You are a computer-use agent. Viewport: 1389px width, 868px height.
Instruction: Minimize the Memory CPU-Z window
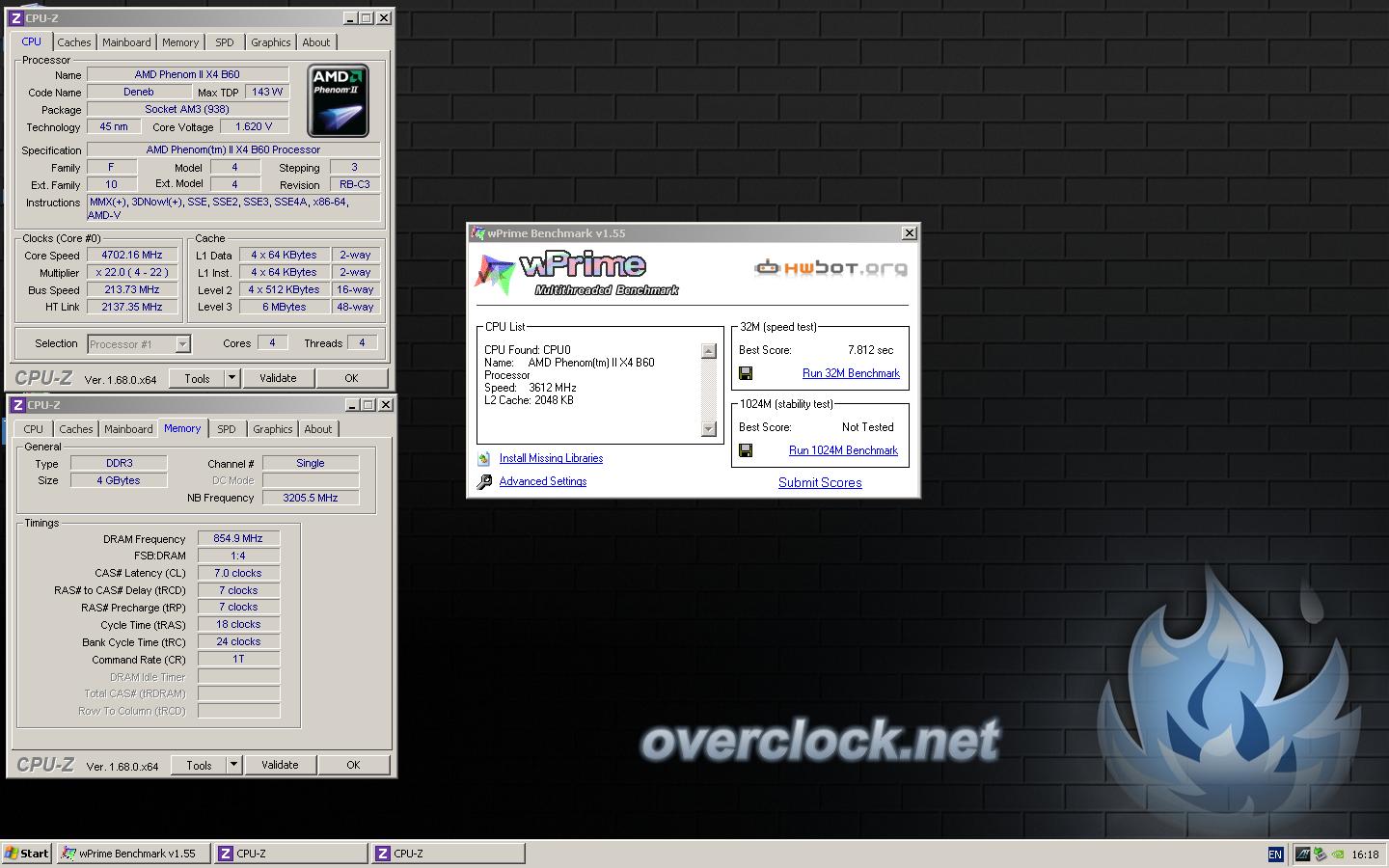pos(352,405)
